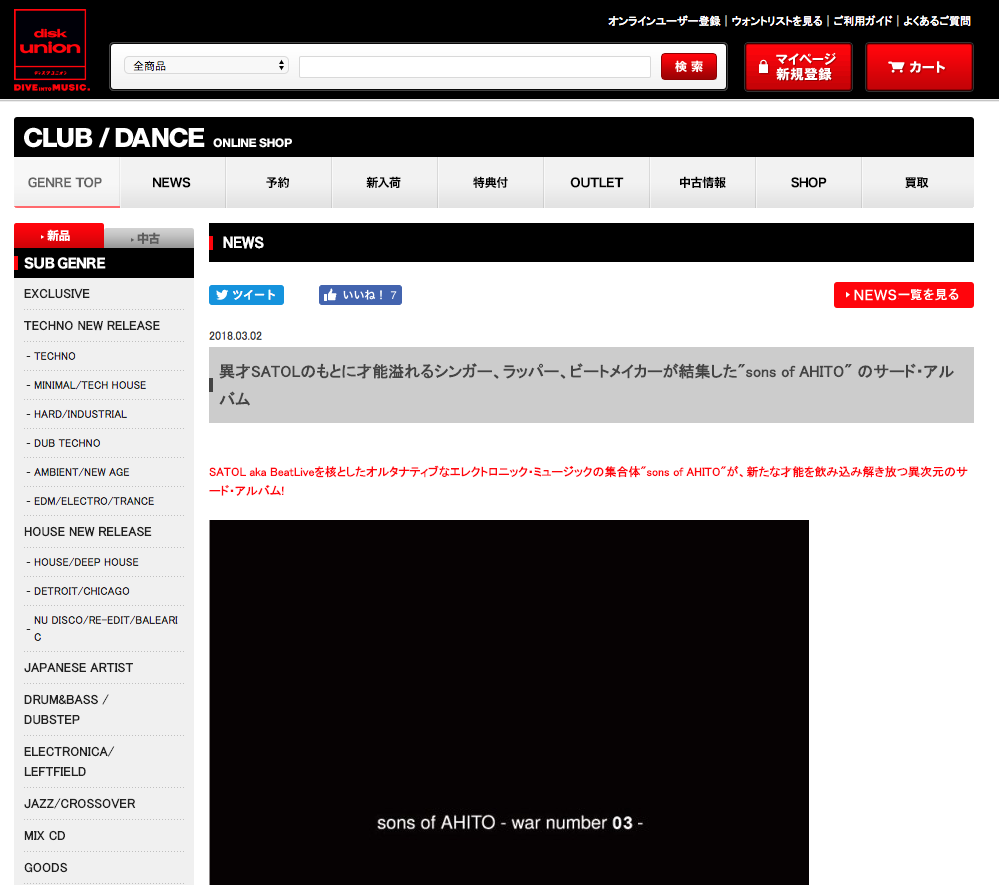Viewport: 999px width, 885px height.
Task: Open マイページ 新規登録 button
Action: pos(798,67)
